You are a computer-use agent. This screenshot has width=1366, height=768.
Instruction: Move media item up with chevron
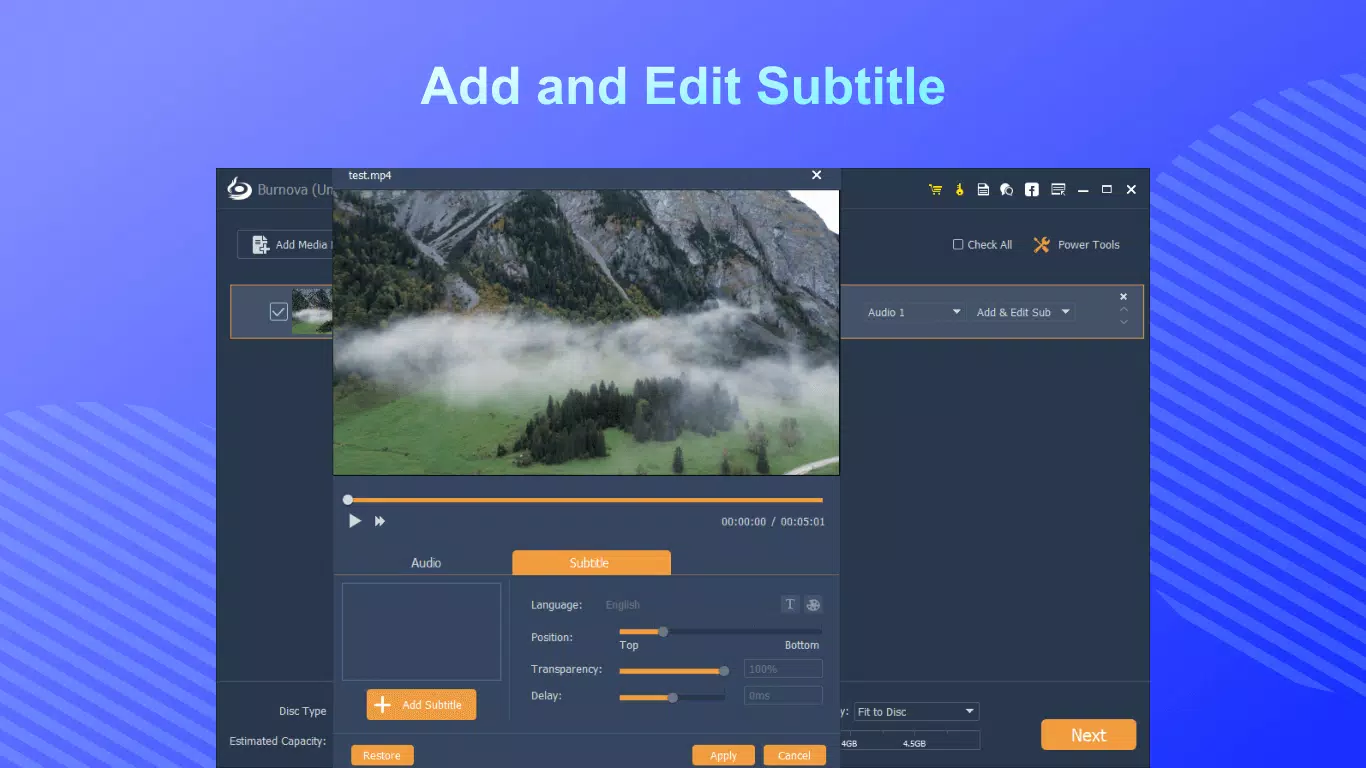click(x=1123, y=310)
